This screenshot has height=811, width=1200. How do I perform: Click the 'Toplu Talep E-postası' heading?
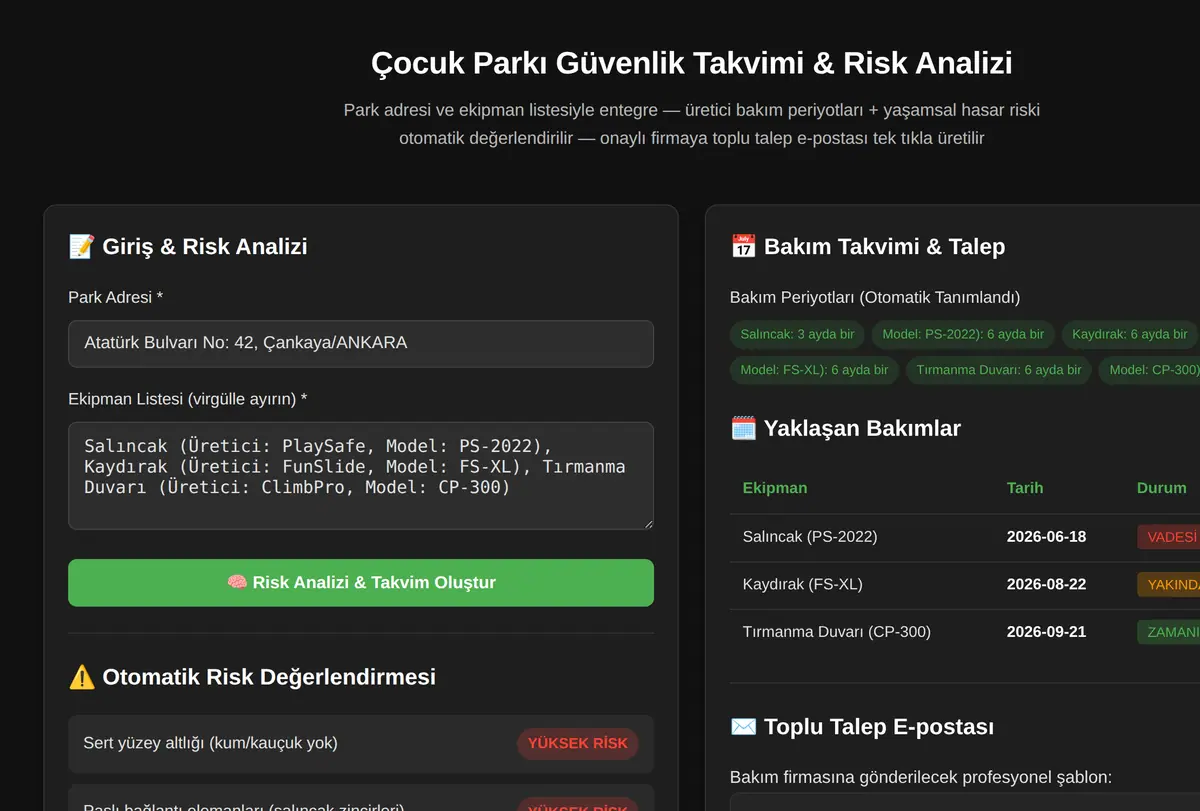(879, 727)
